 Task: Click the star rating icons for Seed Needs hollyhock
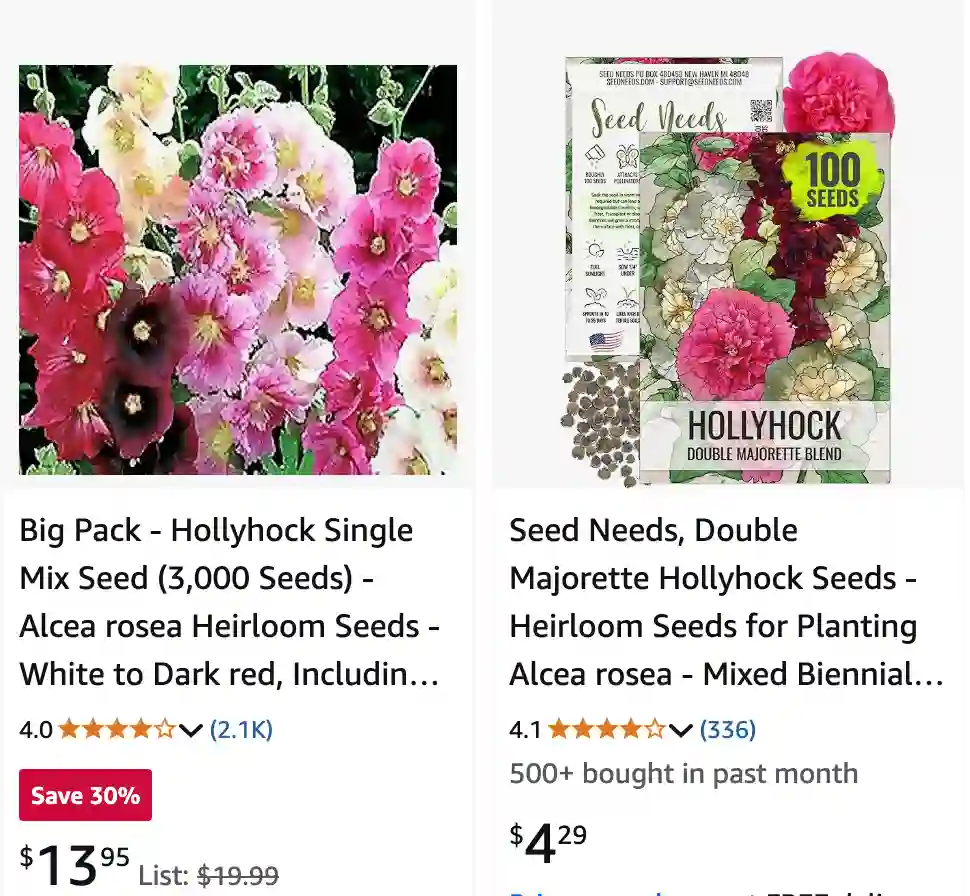point(608,729)
